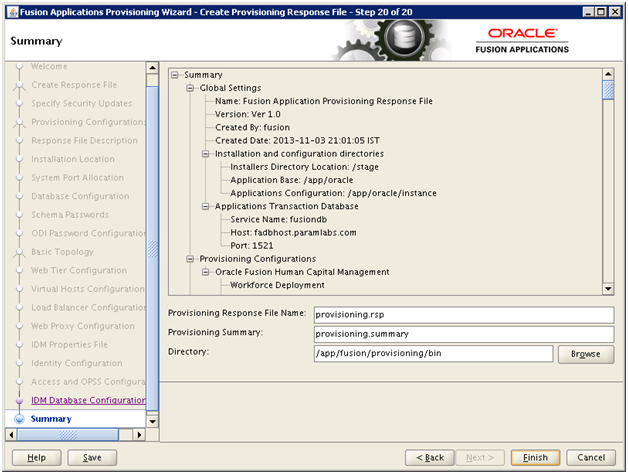The height and width of the screenshot is (474, 628).
Task: Cancel the provisioning wizard
Action: [x=591, y=458]
